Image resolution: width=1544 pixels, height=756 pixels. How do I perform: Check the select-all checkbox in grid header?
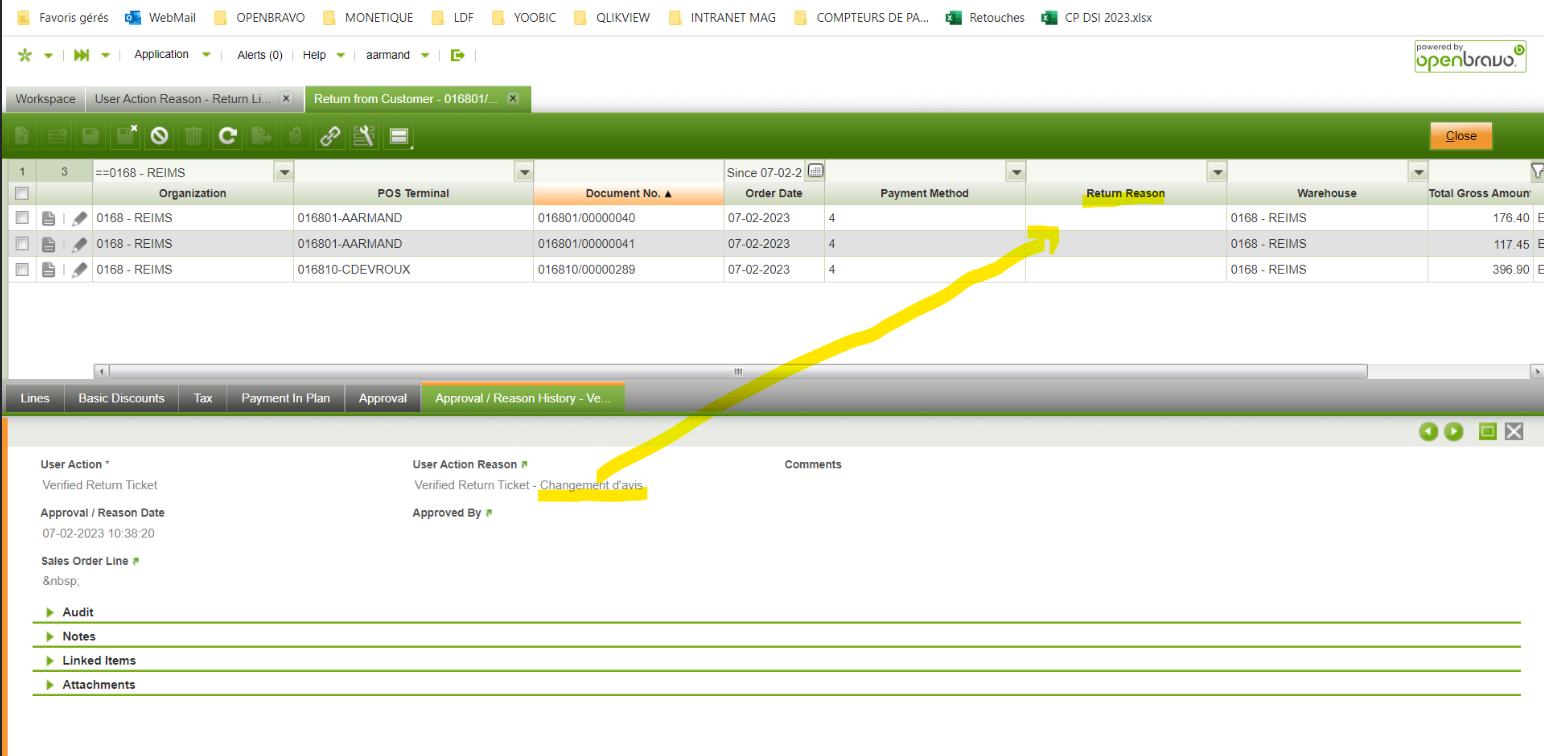click(x=22, y=193)
